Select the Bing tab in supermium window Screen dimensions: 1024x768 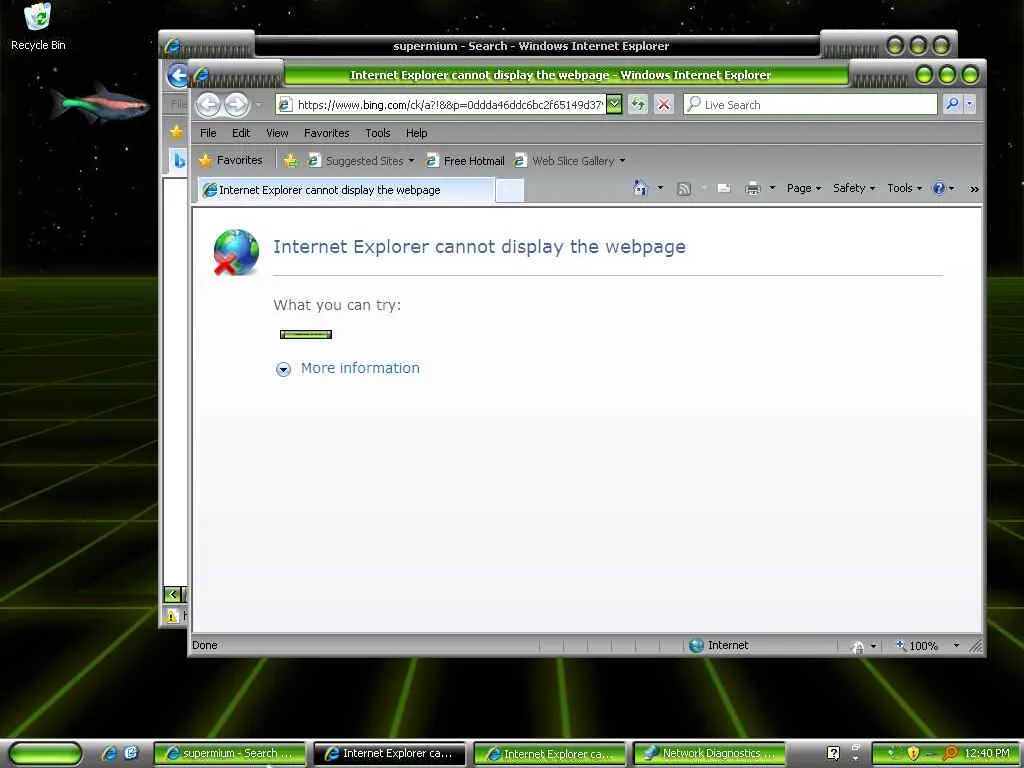178,161
